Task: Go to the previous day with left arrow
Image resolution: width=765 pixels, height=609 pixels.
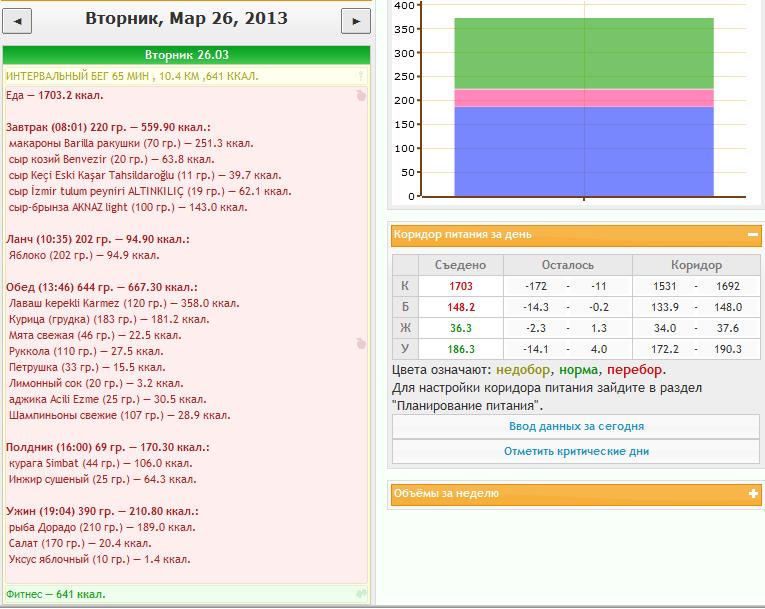Action: 17,21
